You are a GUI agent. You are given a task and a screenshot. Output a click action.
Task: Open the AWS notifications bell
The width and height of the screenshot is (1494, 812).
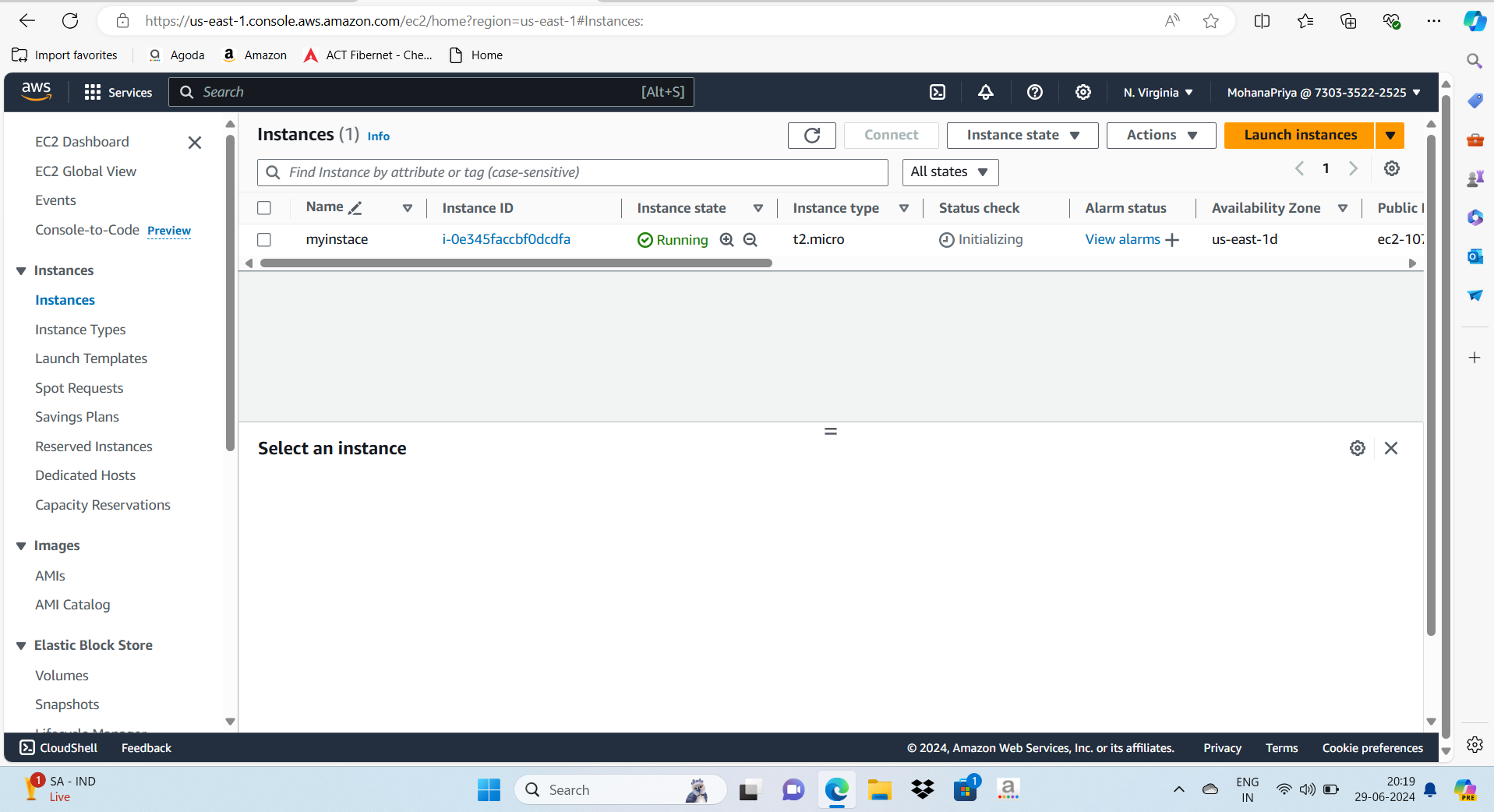986,92
